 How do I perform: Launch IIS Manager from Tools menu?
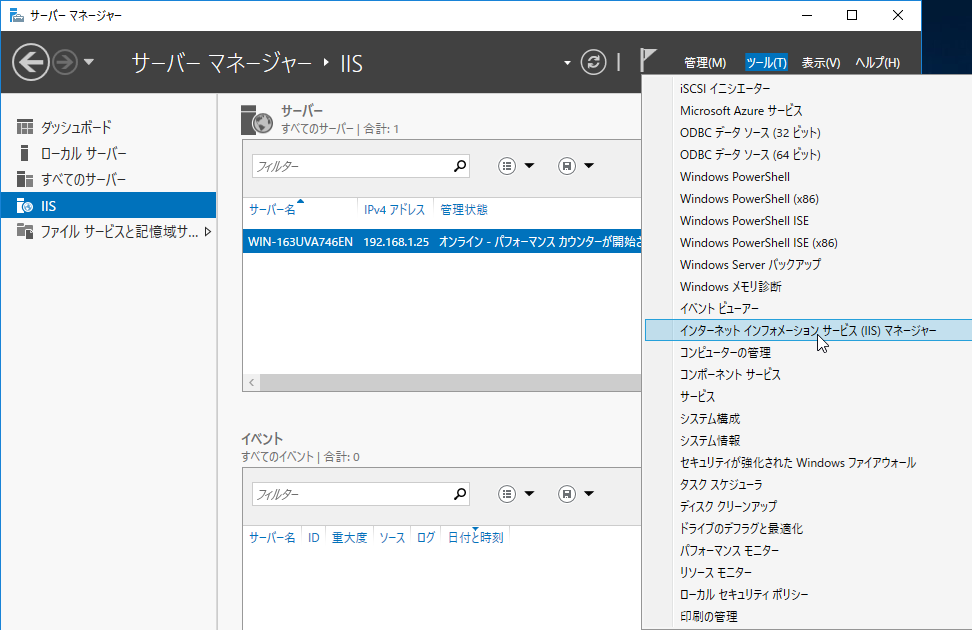pyautogui.click(x=808, y=330)
